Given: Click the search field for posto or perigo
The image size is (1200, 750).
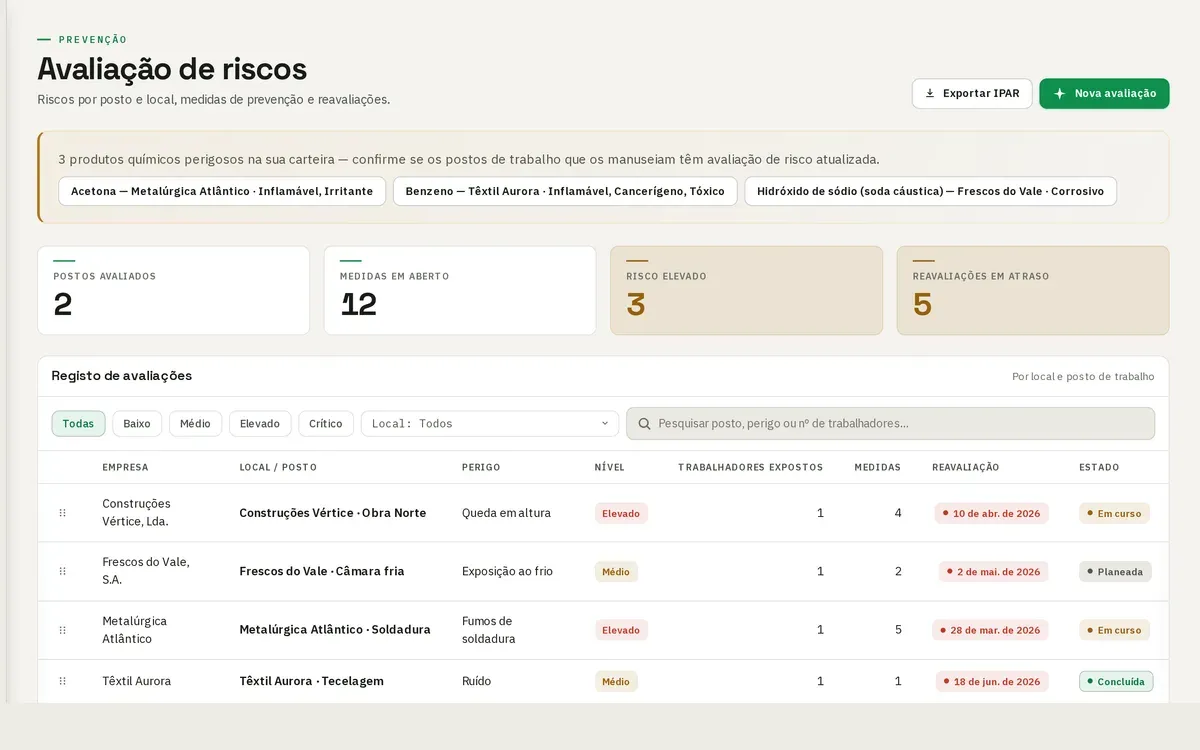Looking at the screenshot, I should click(890, 424).
